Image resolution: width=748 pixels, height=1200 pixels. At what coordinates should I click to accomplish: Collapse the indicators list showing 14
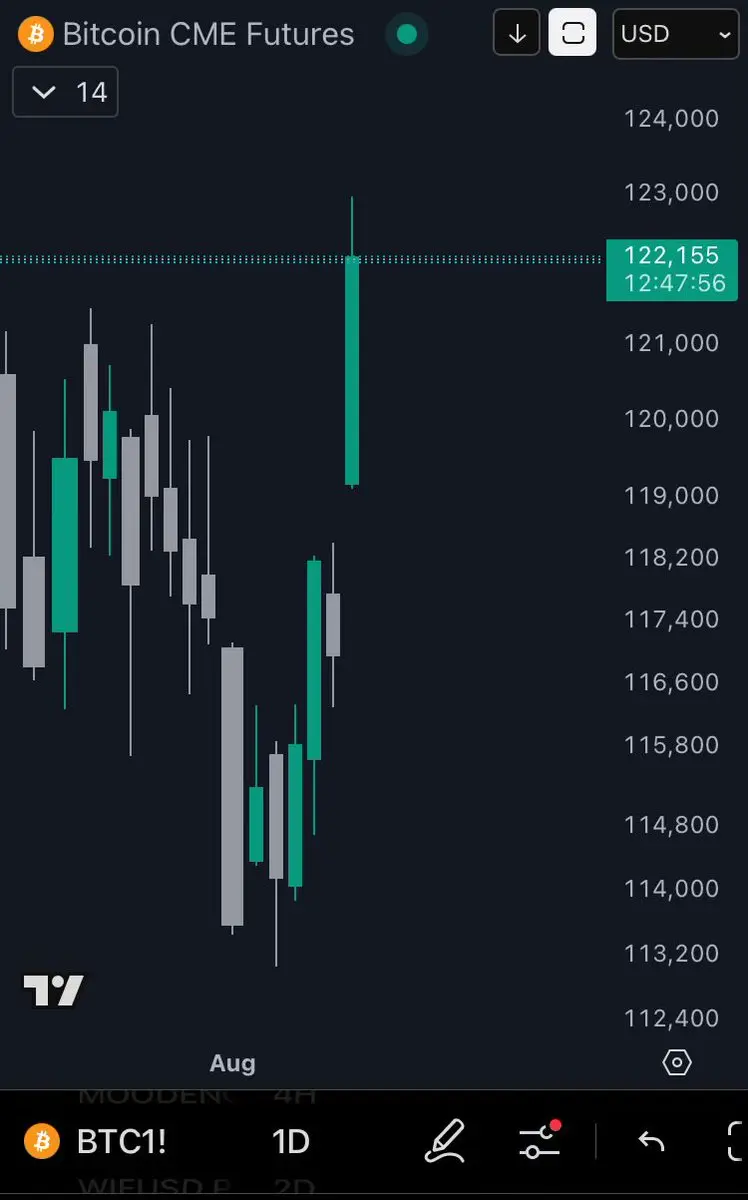pos(65,92)
